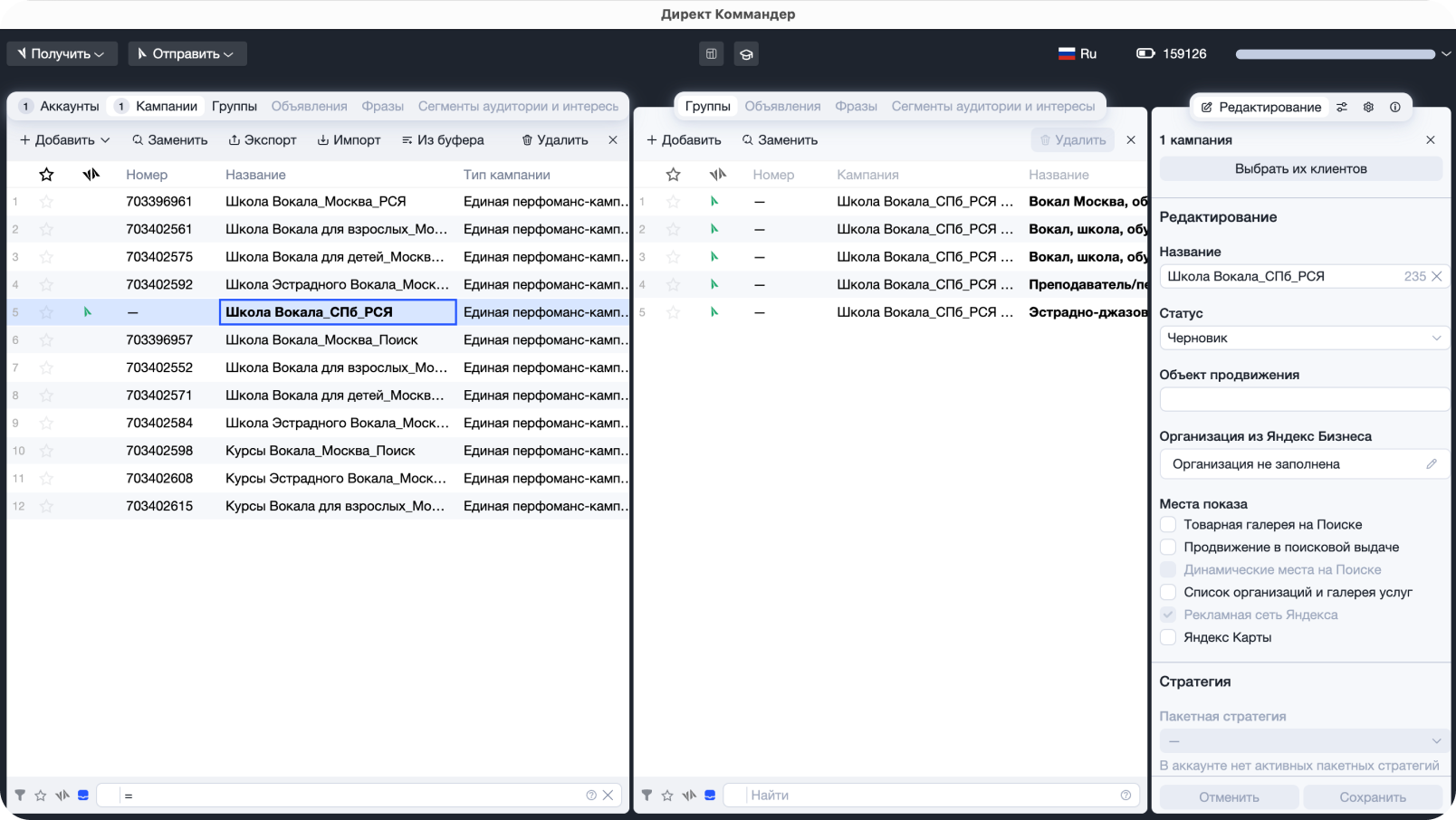Open the Пакетная стратегия dropdown
Screen dimensions: 1456x820
[1304, 741]
